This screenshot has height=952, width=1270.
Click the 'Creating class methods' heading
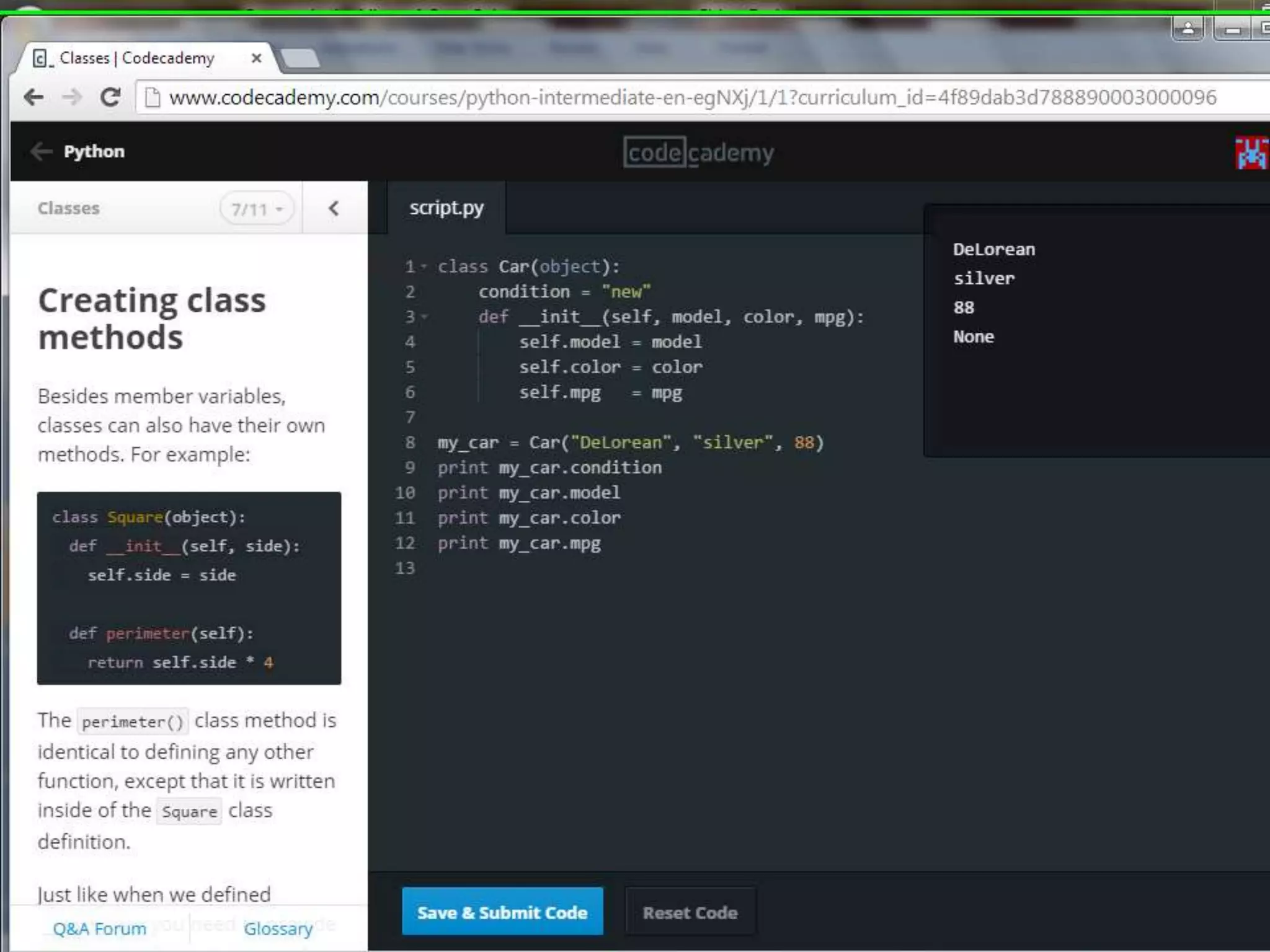point(152,319)
